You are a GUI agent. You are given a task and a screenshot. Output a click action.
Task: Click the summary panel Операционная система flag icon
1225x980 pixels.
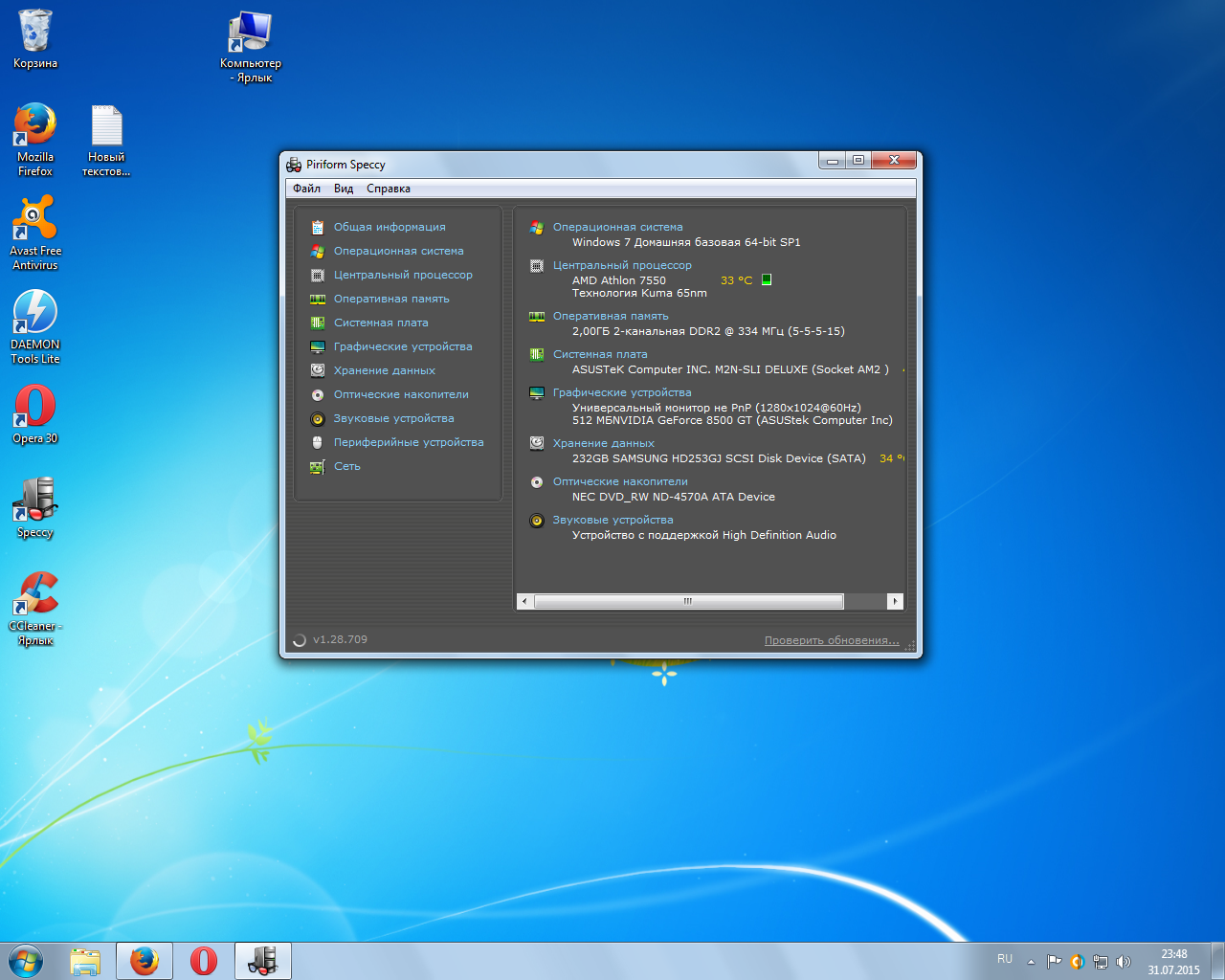click(x=537, y=227)
